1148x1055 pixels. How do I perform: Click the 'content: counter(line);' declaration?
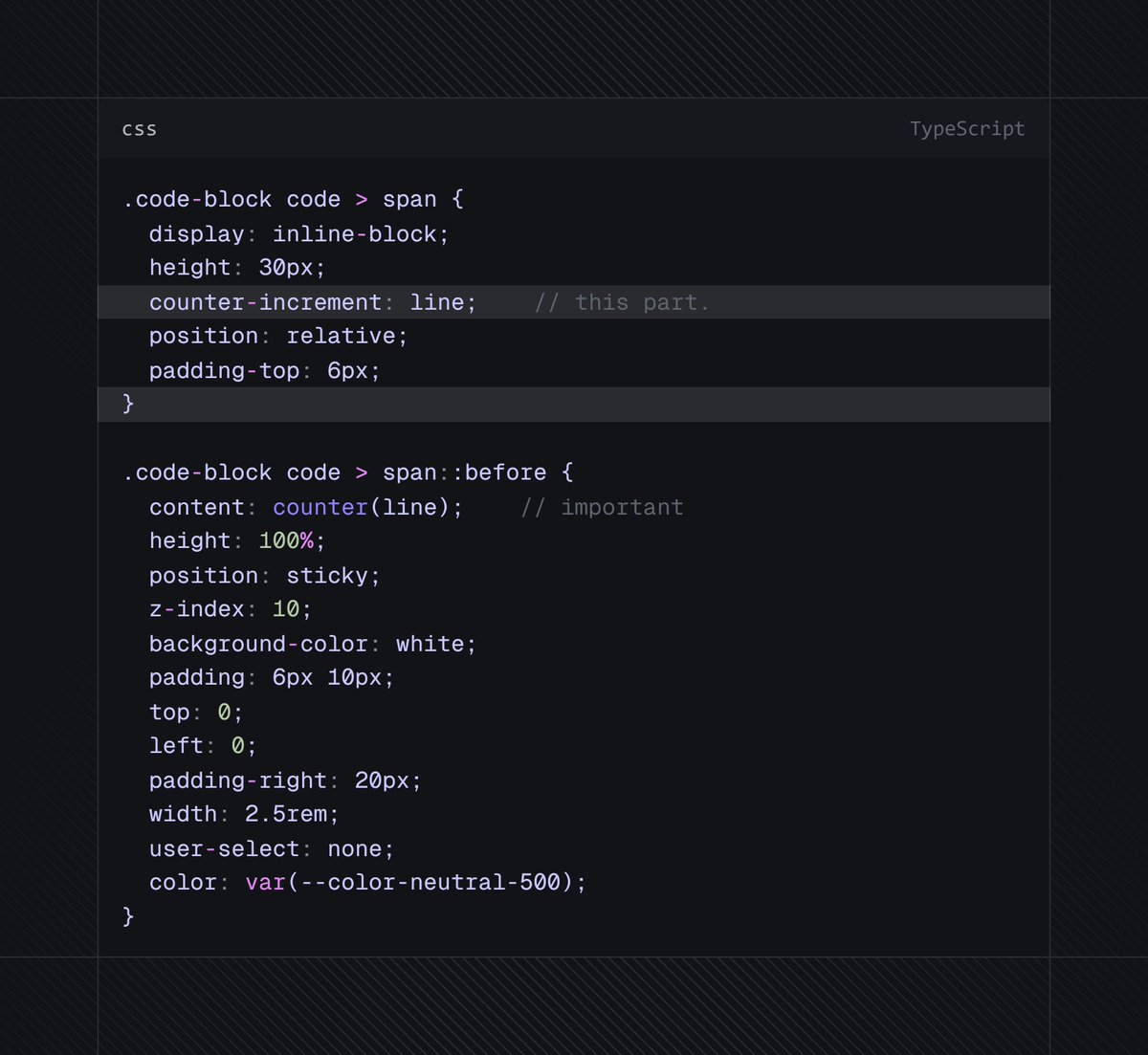click(x=306, y=507)
